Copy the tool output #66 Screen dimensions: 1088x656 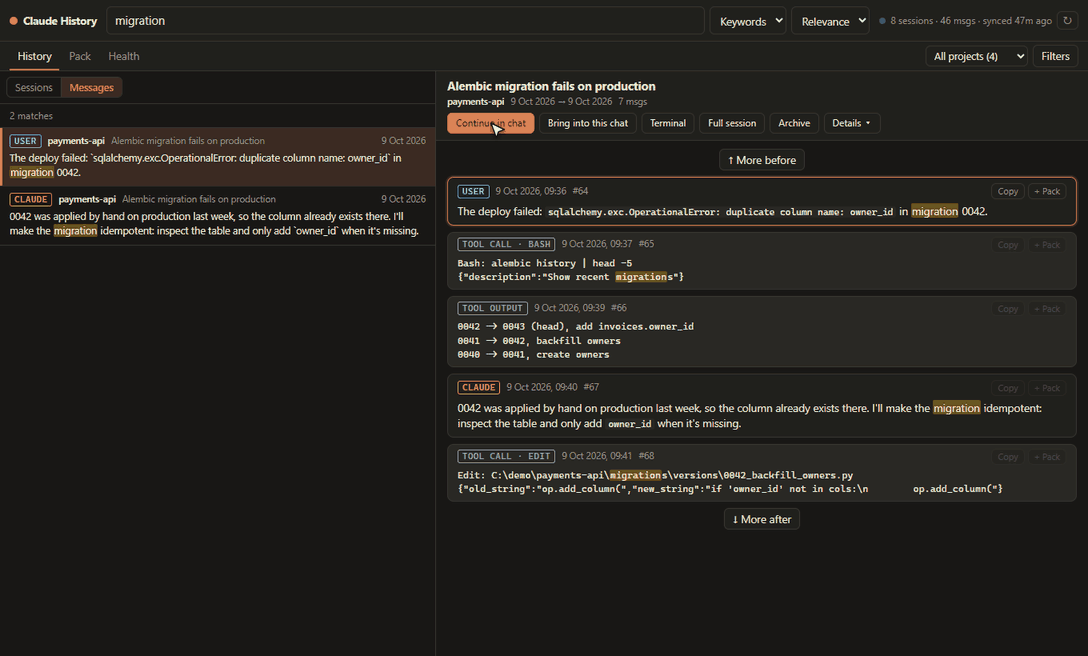pos(1008,308)
